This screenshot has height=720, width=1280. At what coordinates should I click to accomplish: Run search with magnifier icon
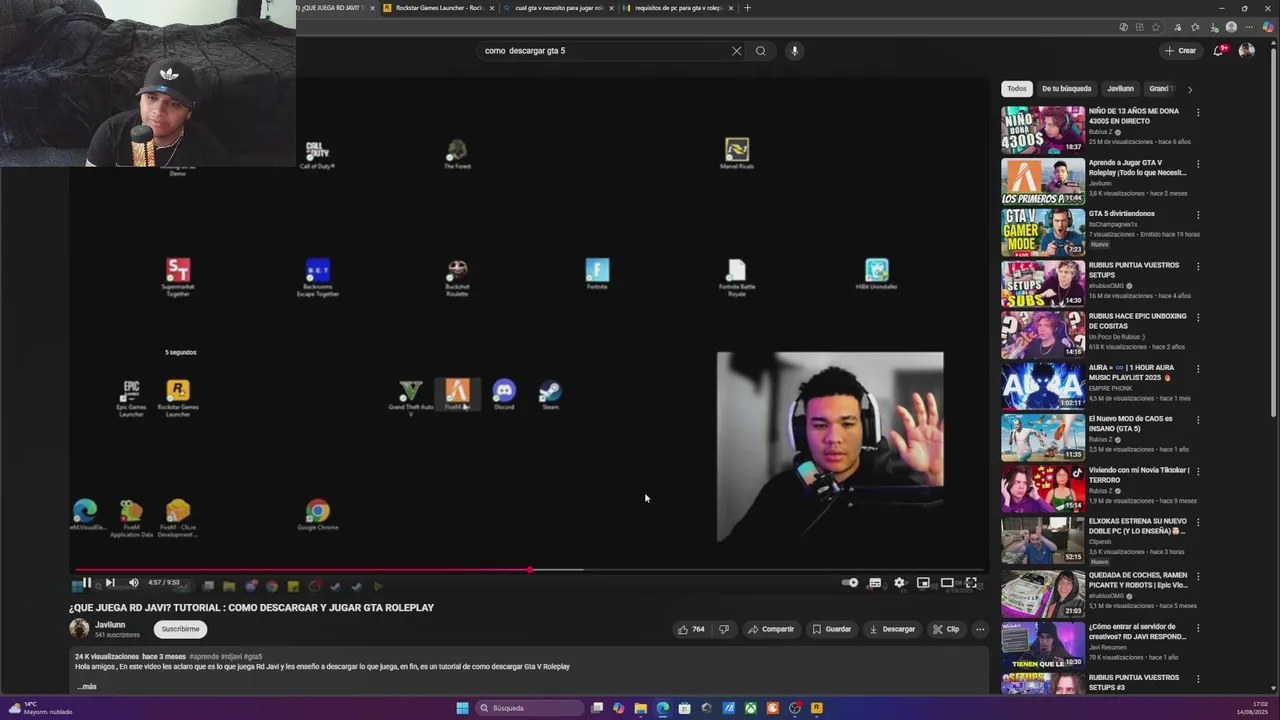click(x=761, y=51)
